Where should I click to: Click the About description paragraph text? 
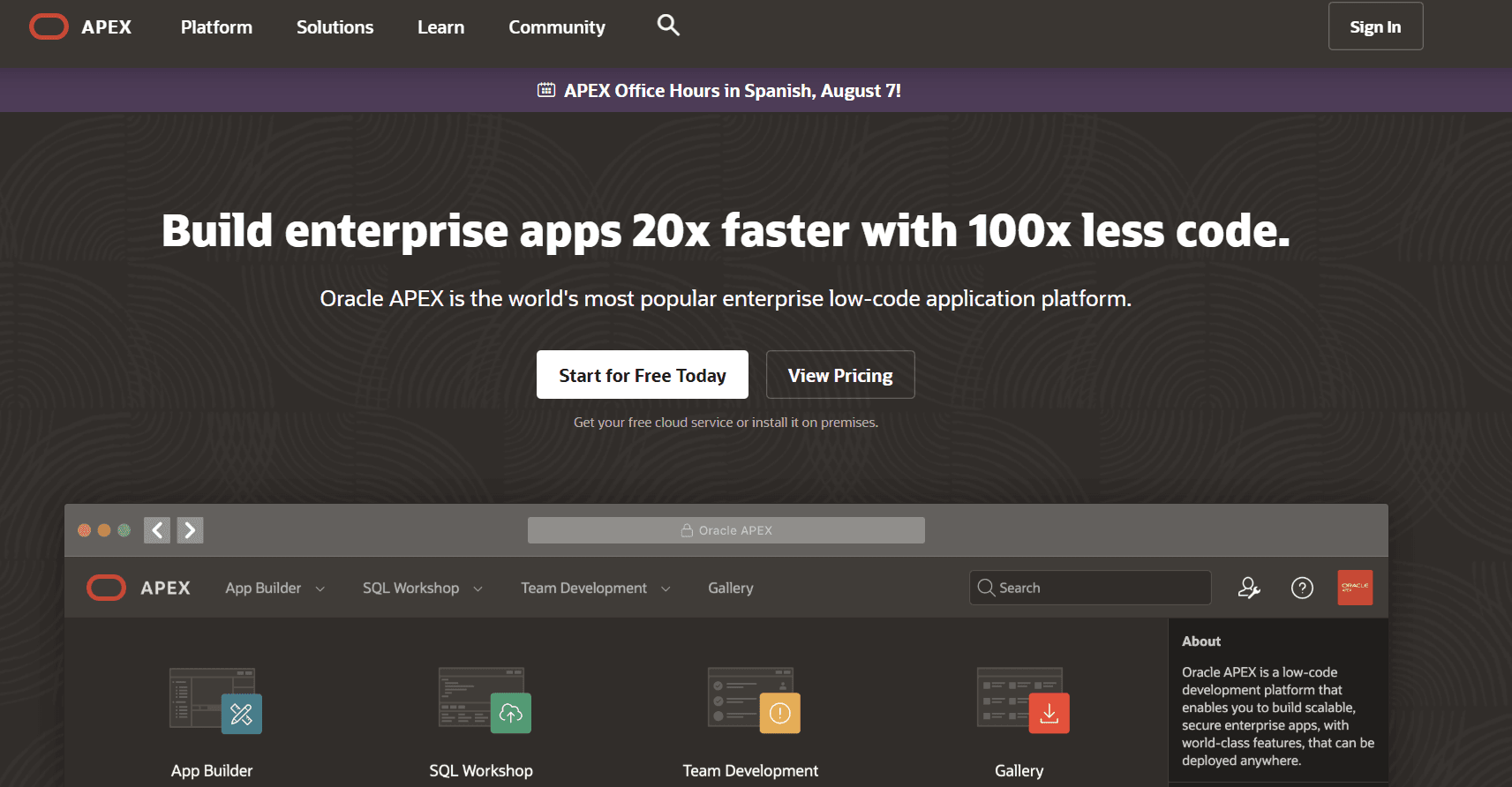pyautogui.click(x=1278, y=716)
